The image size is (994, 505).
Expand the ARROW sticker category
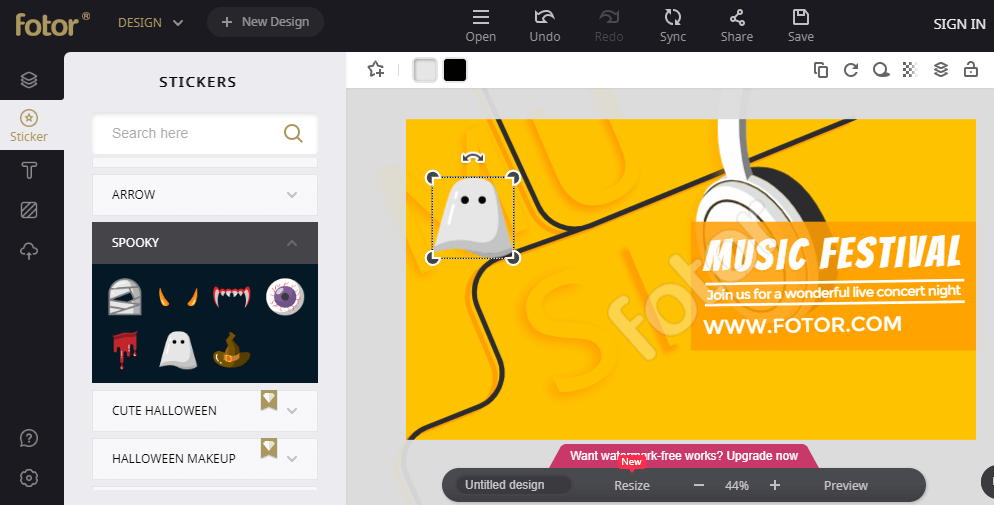coord(205,195)
